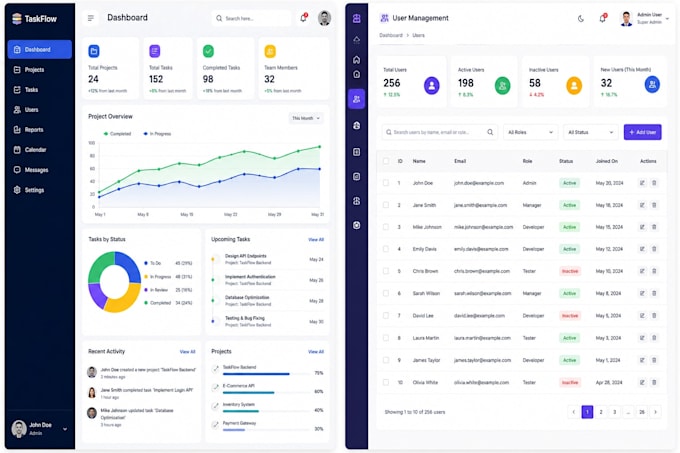
Task: Click the Total Users purple circle icon
Action: [x=432, y=85]
